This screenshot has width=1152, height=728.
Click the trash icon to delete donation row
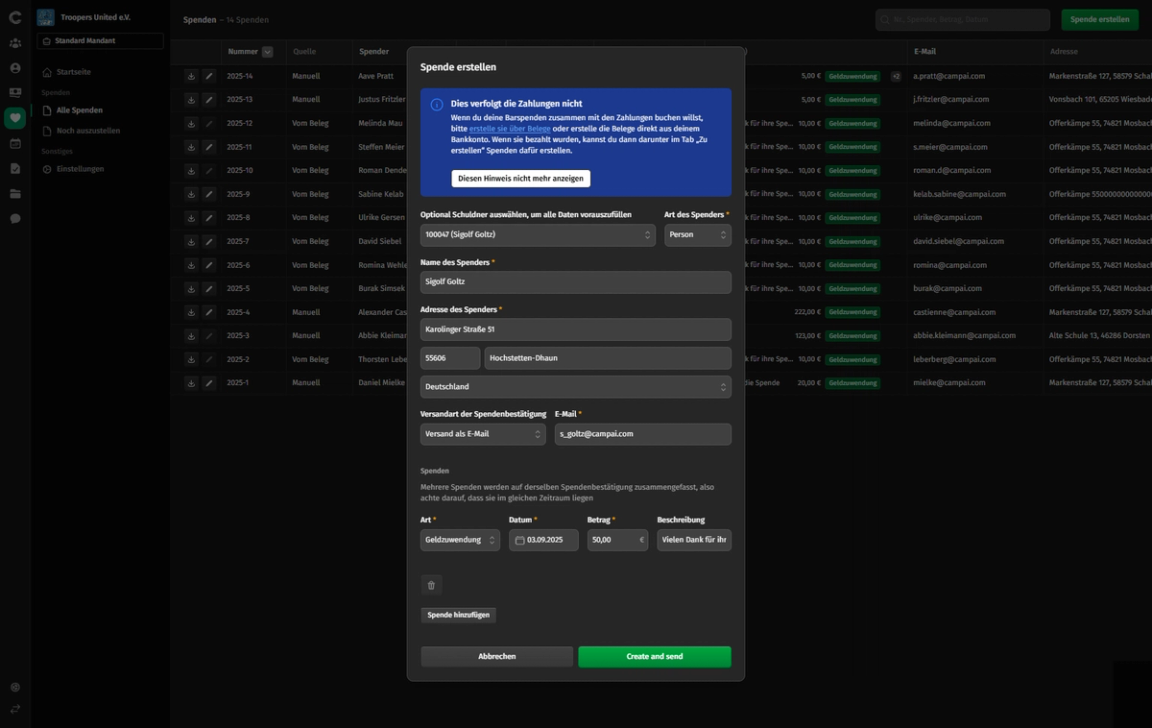point(431,585)
